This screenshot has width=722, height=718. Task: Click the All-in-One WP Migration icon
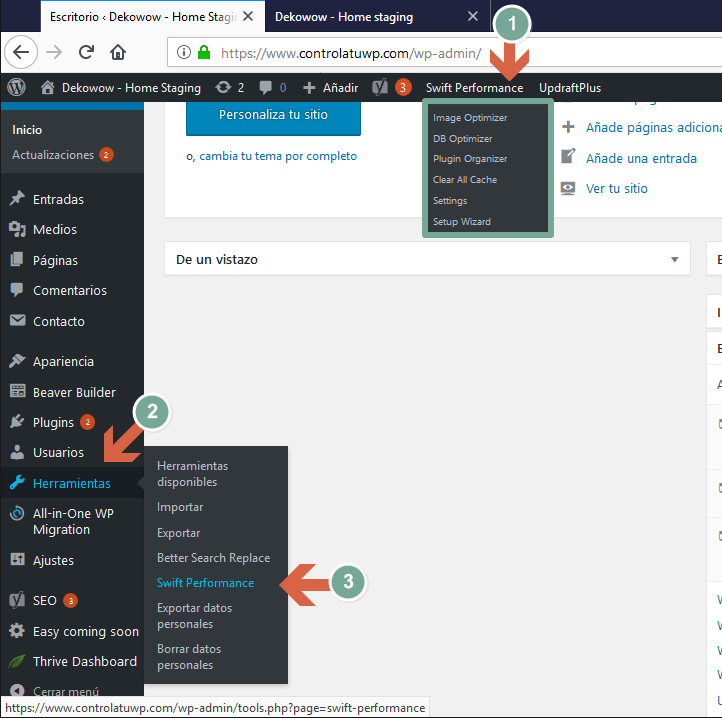pos(17,513)
